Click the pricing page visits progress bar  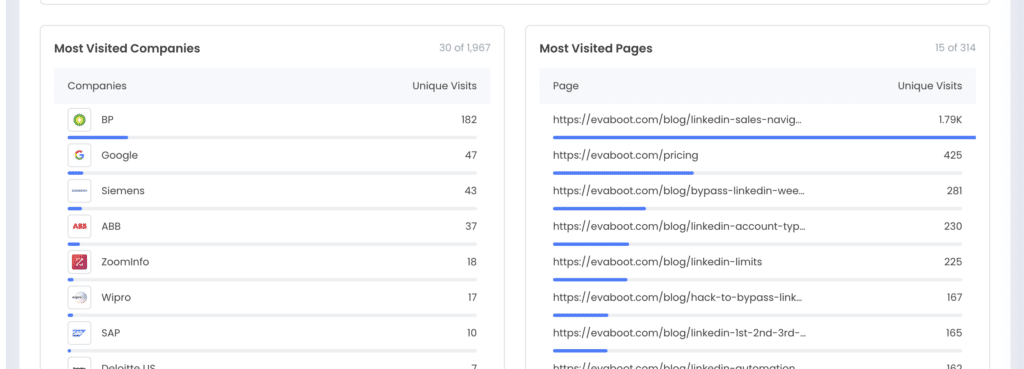click(758, 173)
